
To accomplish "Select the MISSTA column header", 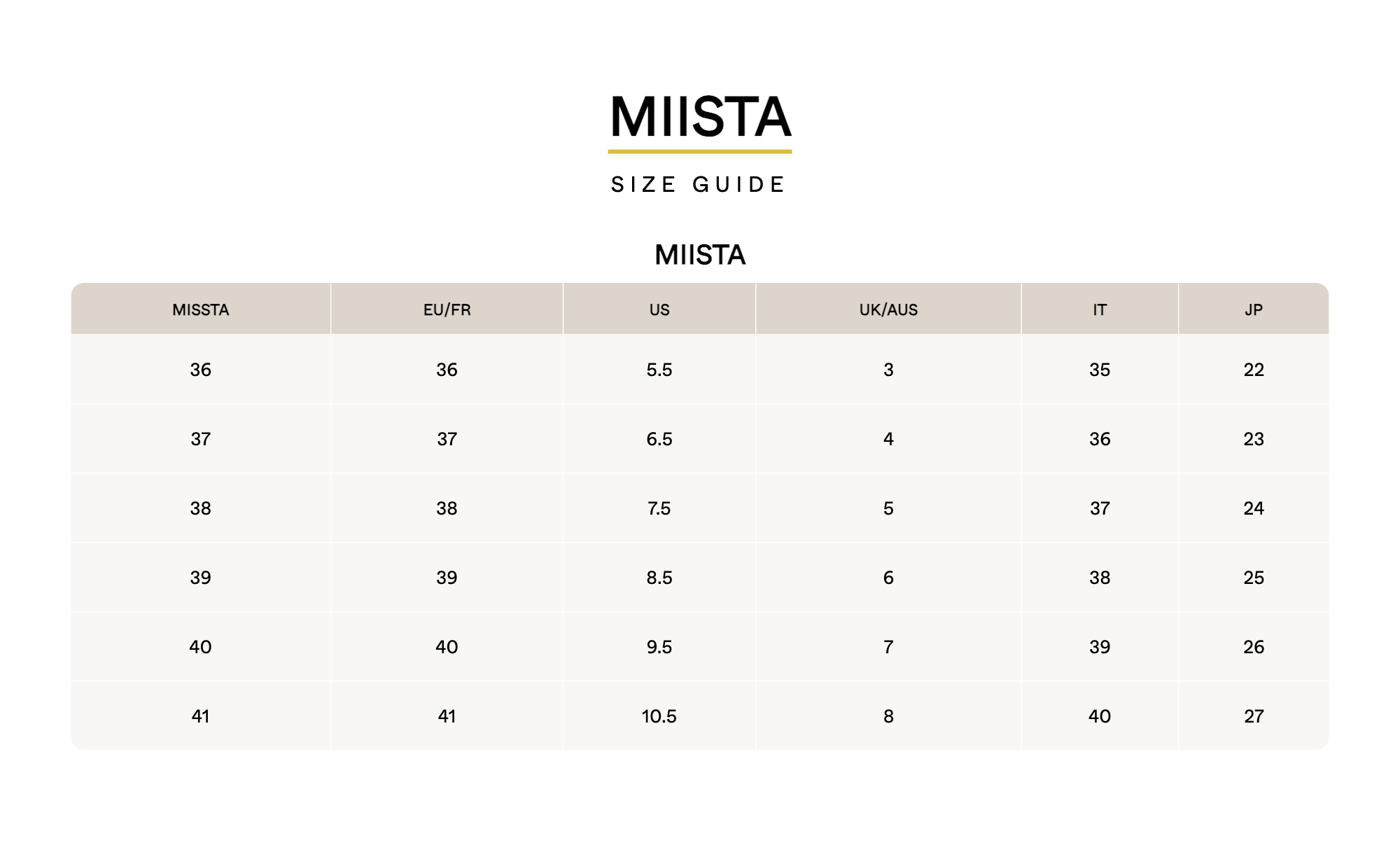I will (201, 309).
